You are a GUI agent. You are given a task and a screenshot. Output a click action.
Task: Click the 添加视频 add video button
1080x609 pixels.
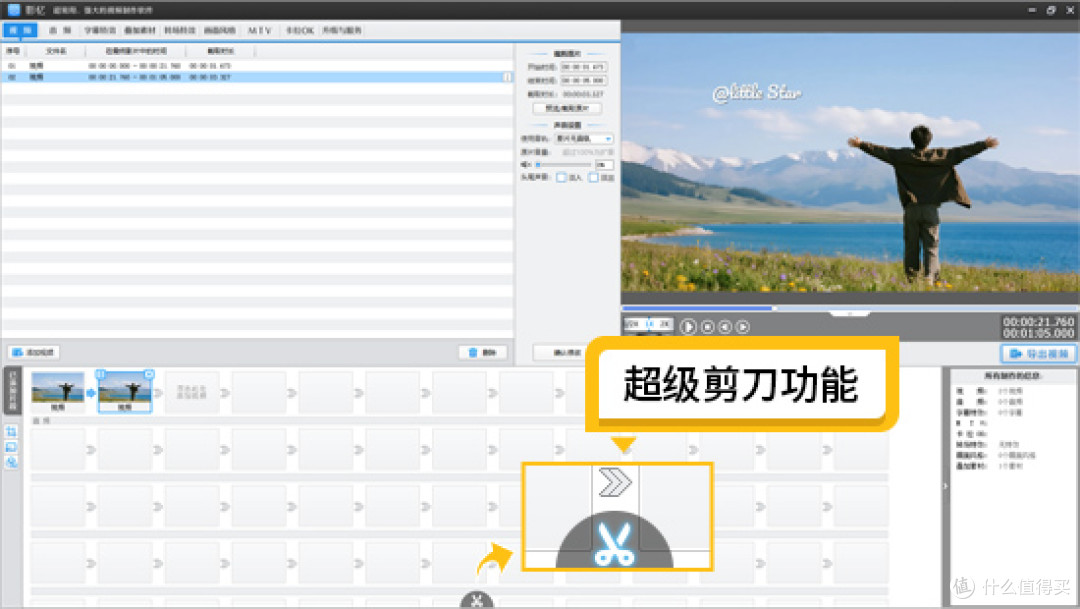click(34, 352)
